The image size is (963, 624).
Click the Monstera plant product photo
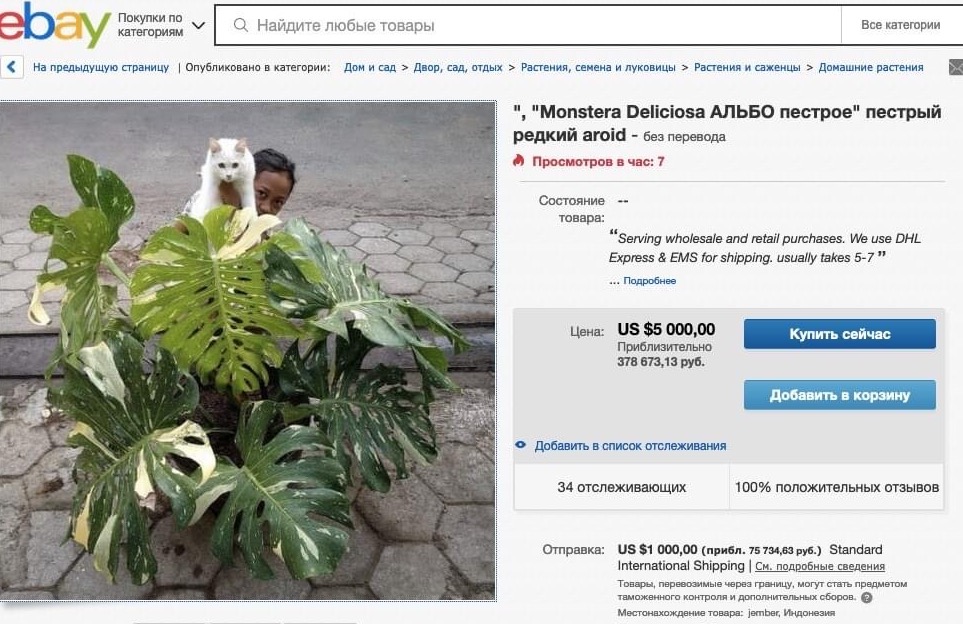(x=248, y=351)
